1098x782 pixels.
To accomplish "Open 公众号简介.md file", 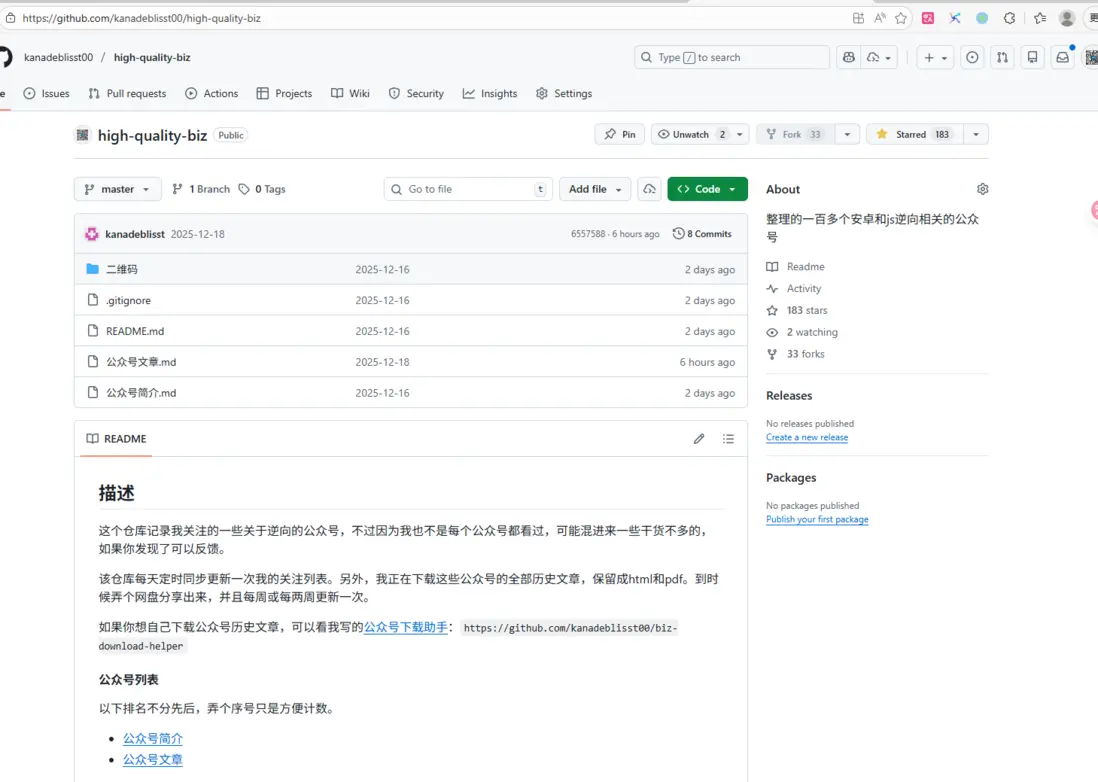I will pyautogui.click(x=141, y=393).
